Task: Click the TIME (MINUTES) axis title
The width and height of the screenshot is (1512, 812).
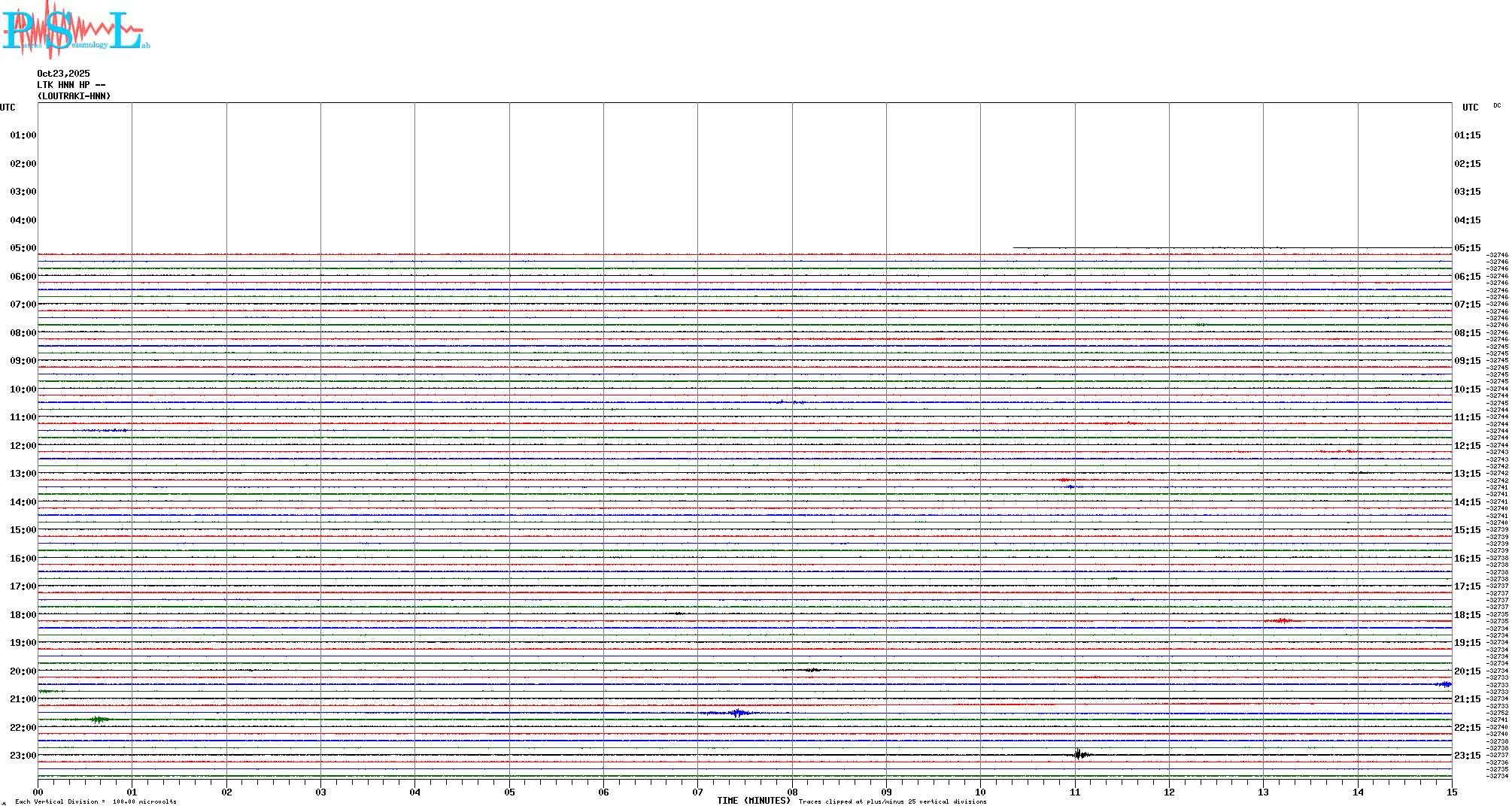Action: coord(753,801)
